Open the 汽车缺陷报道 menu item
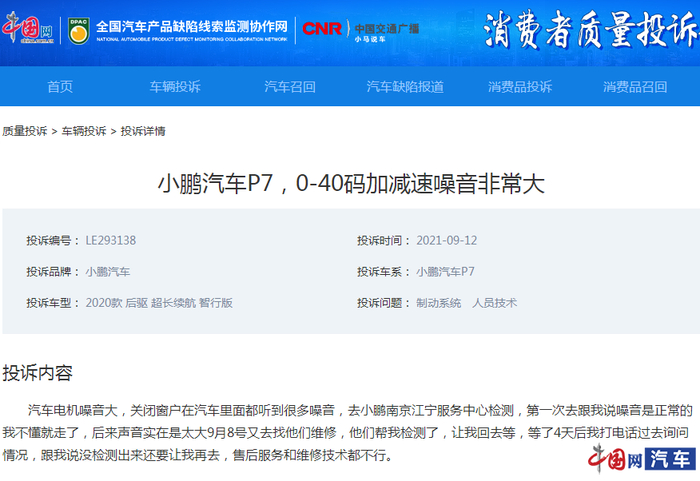The image size is (700, 481). 405,87
